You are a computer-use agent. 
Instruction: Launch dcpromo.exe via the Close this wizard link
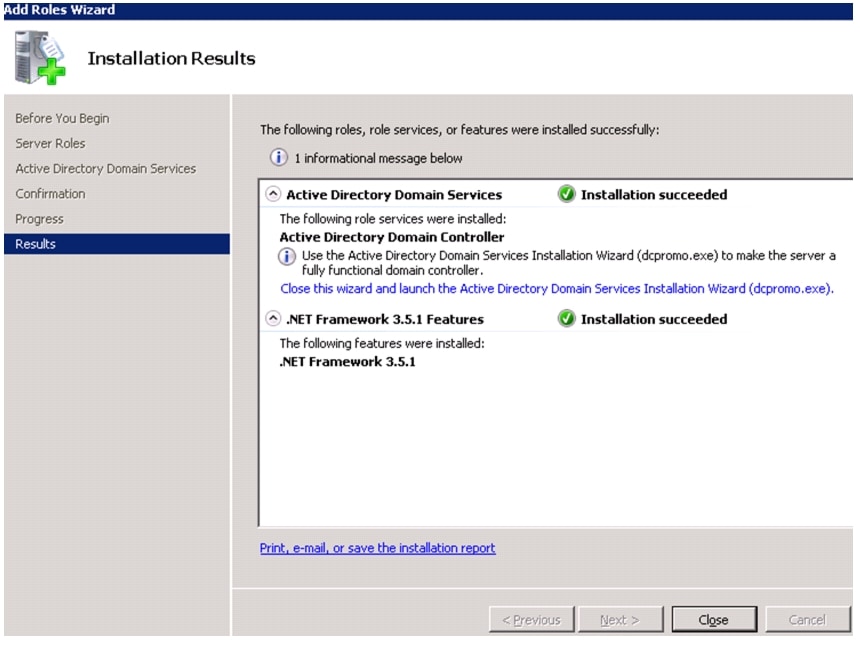557,289
